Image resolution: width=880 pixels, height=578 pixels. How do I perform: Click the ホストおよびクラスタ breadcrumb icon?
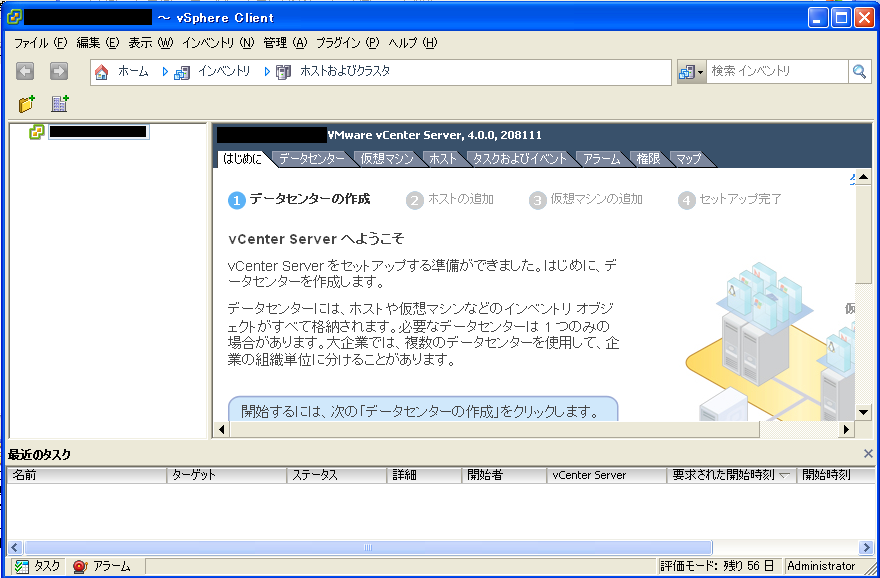[x=283, y=72]
